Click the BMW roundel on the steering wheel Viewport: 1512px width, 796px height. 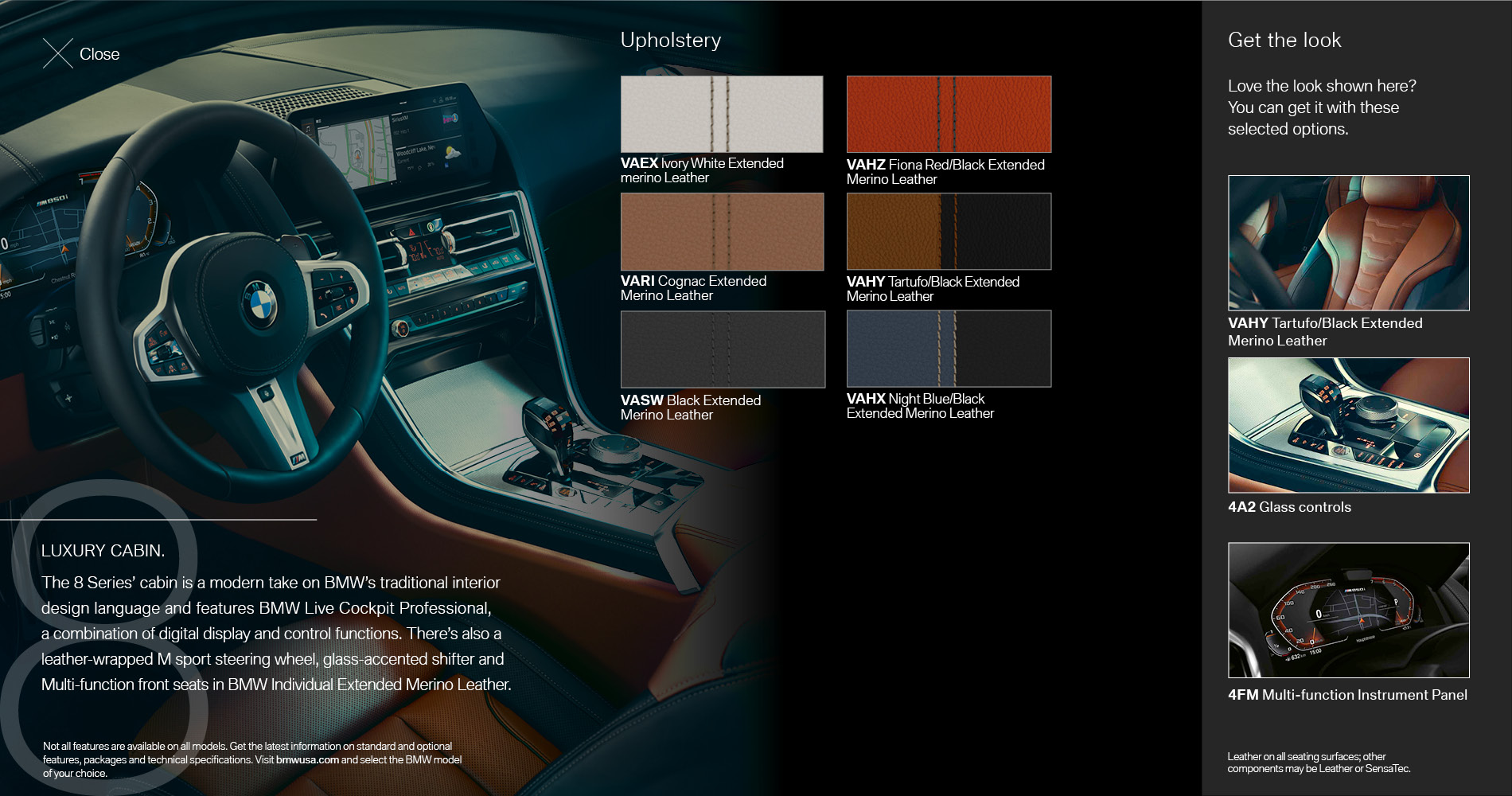[259, 303]
